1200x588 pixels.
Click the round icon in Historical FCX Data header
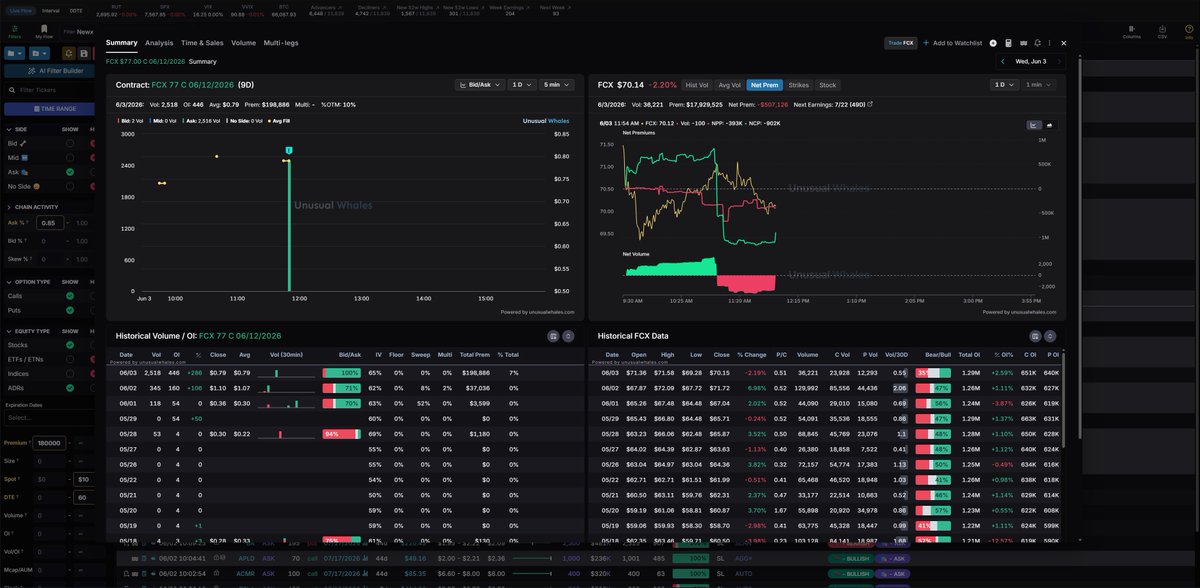click(x=1050, y=336)
